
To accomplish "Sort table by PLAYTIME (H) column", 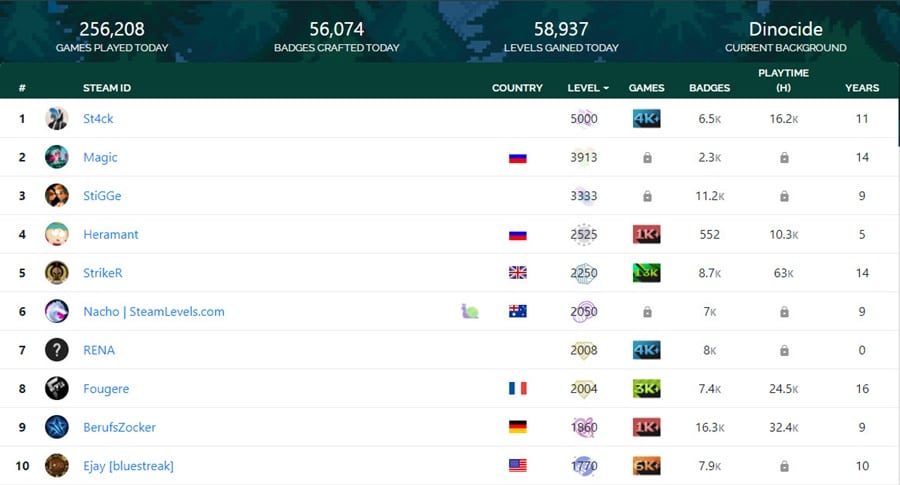I will (783, 80).
